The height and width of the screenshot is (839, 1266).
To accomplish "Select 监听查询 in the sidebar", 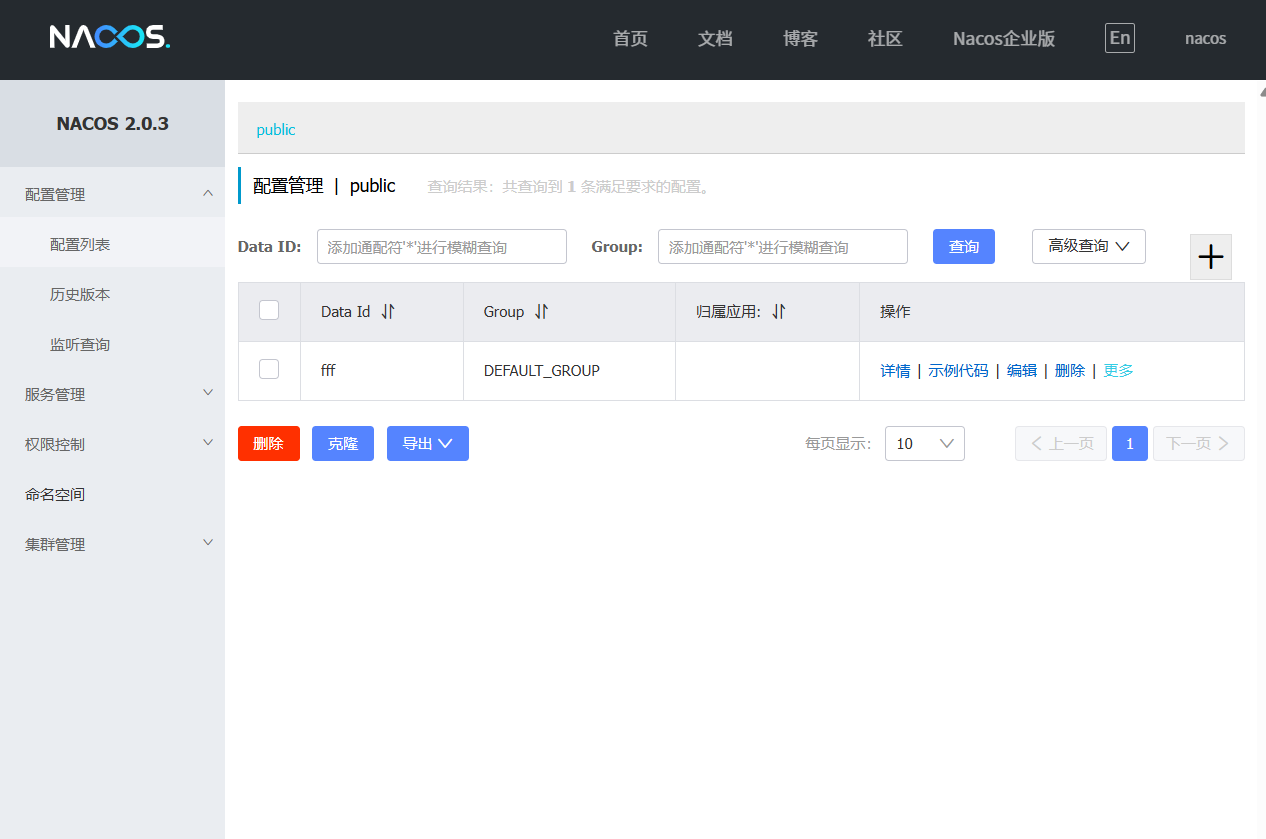I will pyautogui.click(x=112, y=344).
